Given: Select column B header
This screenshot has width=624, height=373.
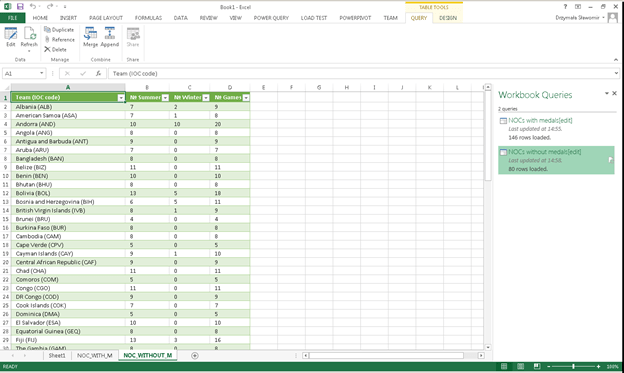Looking at the screenshot, I should pyautogui.click(x=147, y=87).
